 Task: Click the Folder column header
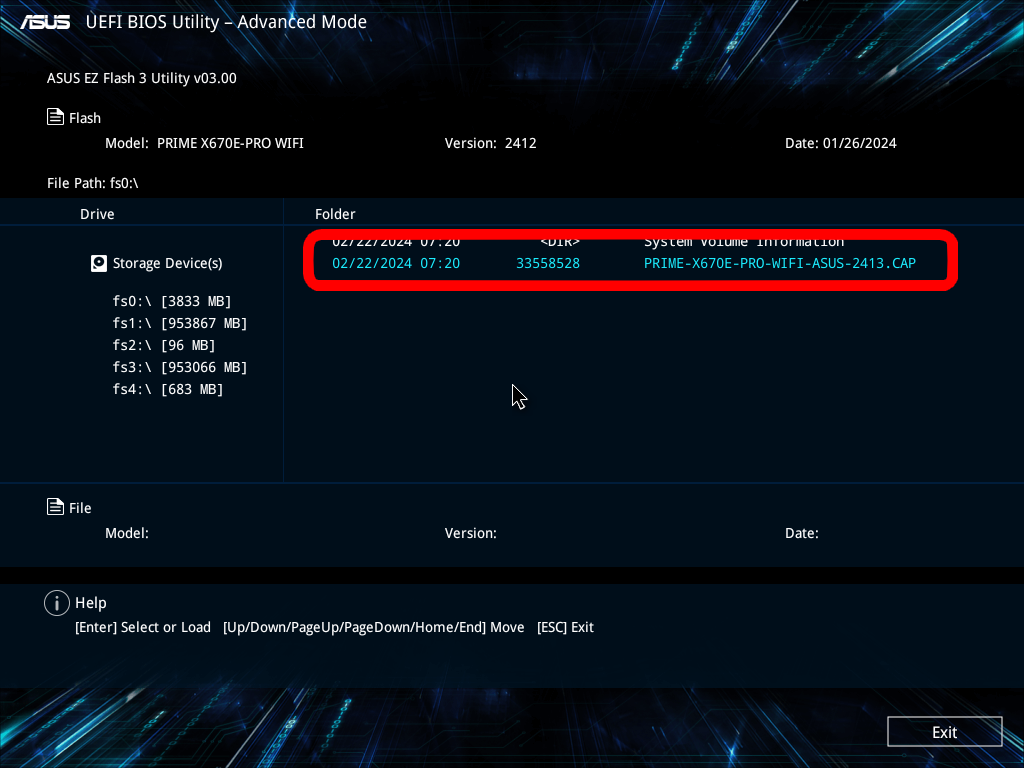335,214
